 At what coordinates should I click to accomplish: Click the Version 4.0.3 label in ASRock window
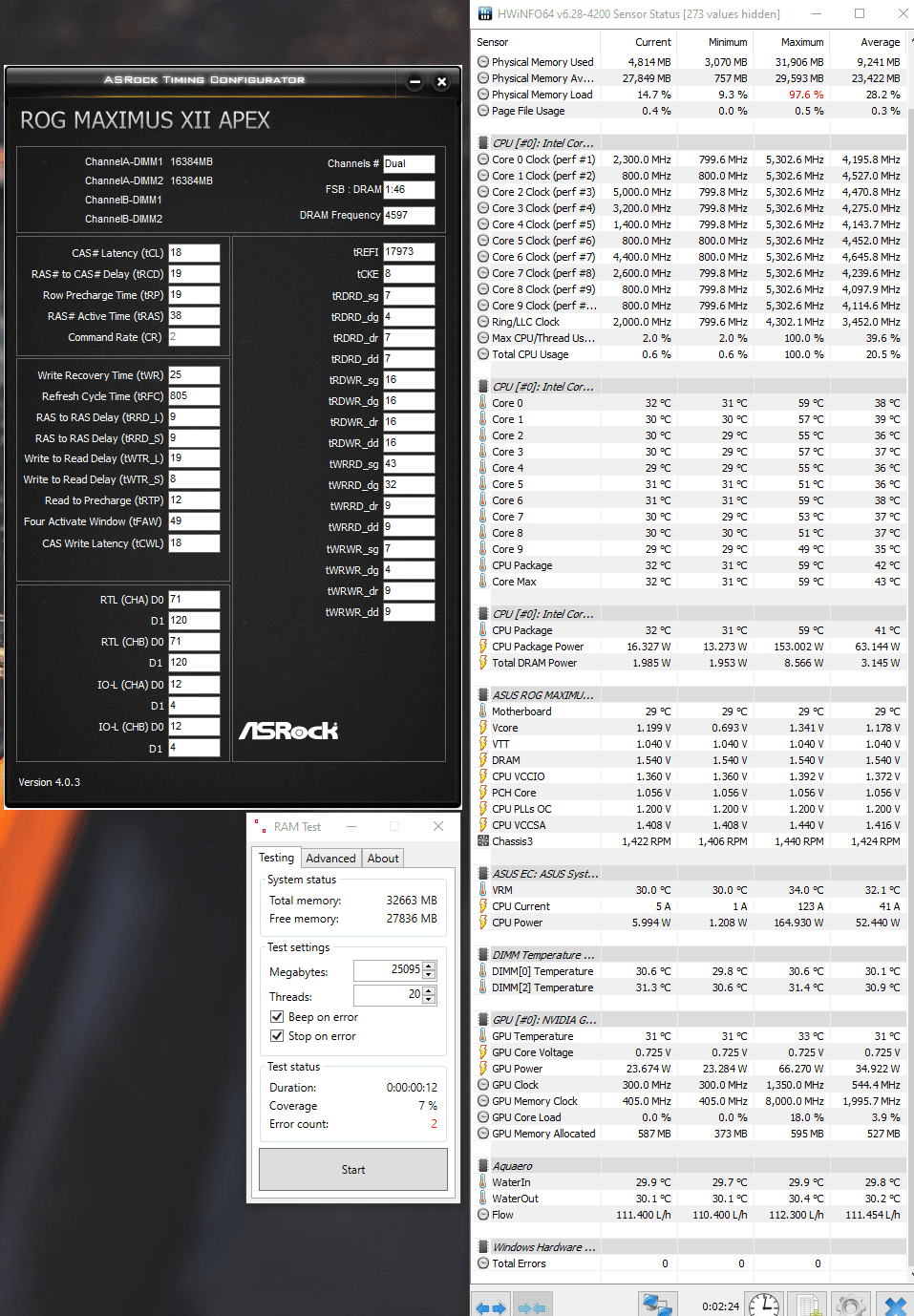(50, 782)
